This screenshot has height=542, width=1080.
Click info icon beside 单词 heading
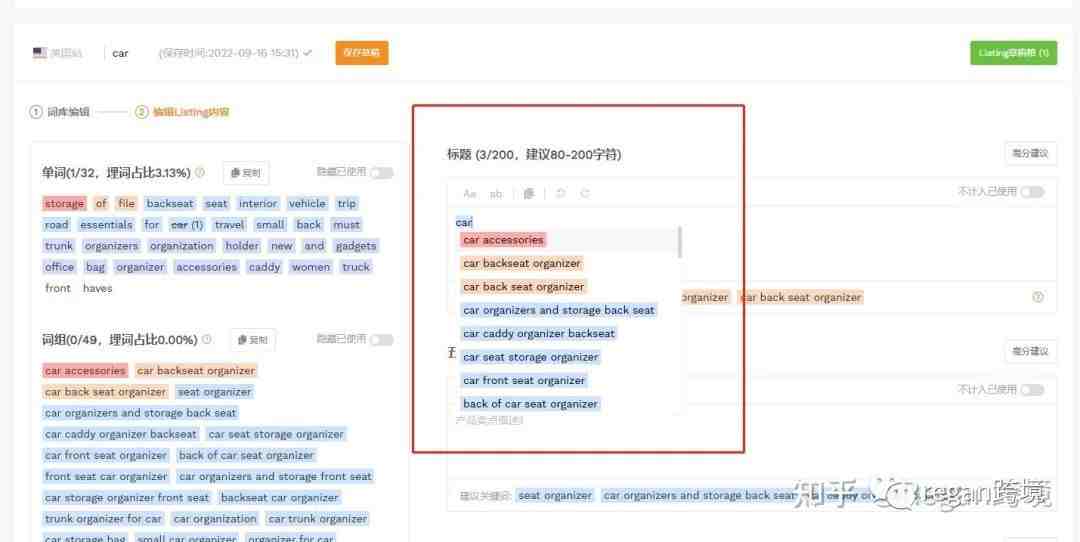[200, 173]
